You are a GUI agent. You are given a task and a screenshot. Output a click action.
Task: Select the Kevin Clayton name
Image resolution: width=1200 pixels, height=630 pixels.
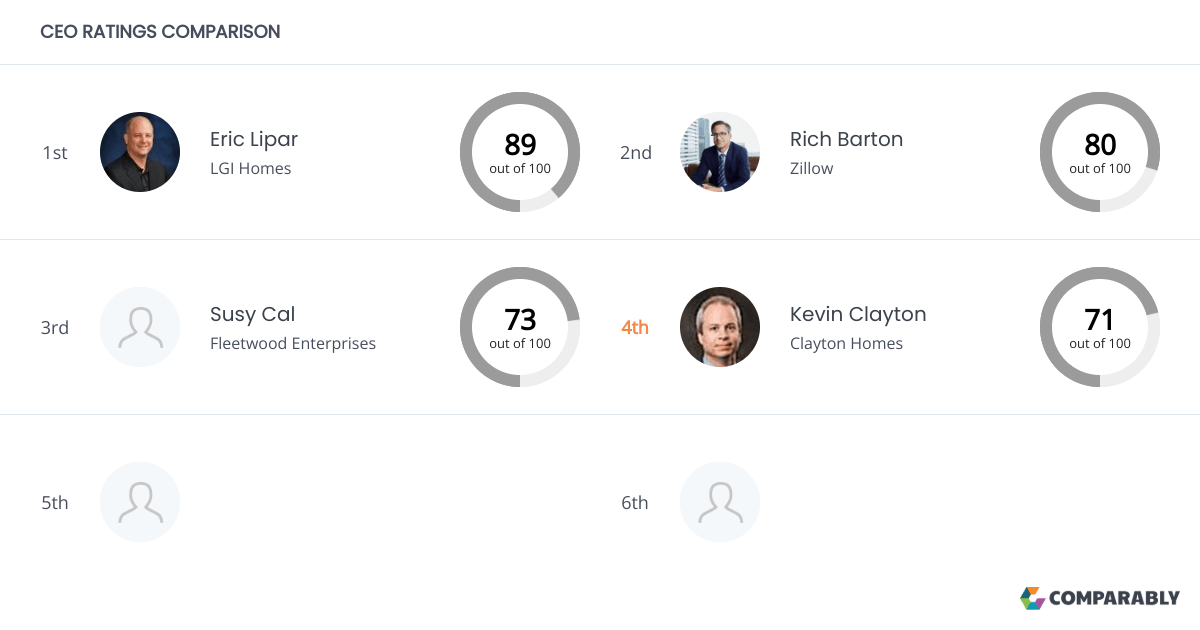(x=858, y=314)
